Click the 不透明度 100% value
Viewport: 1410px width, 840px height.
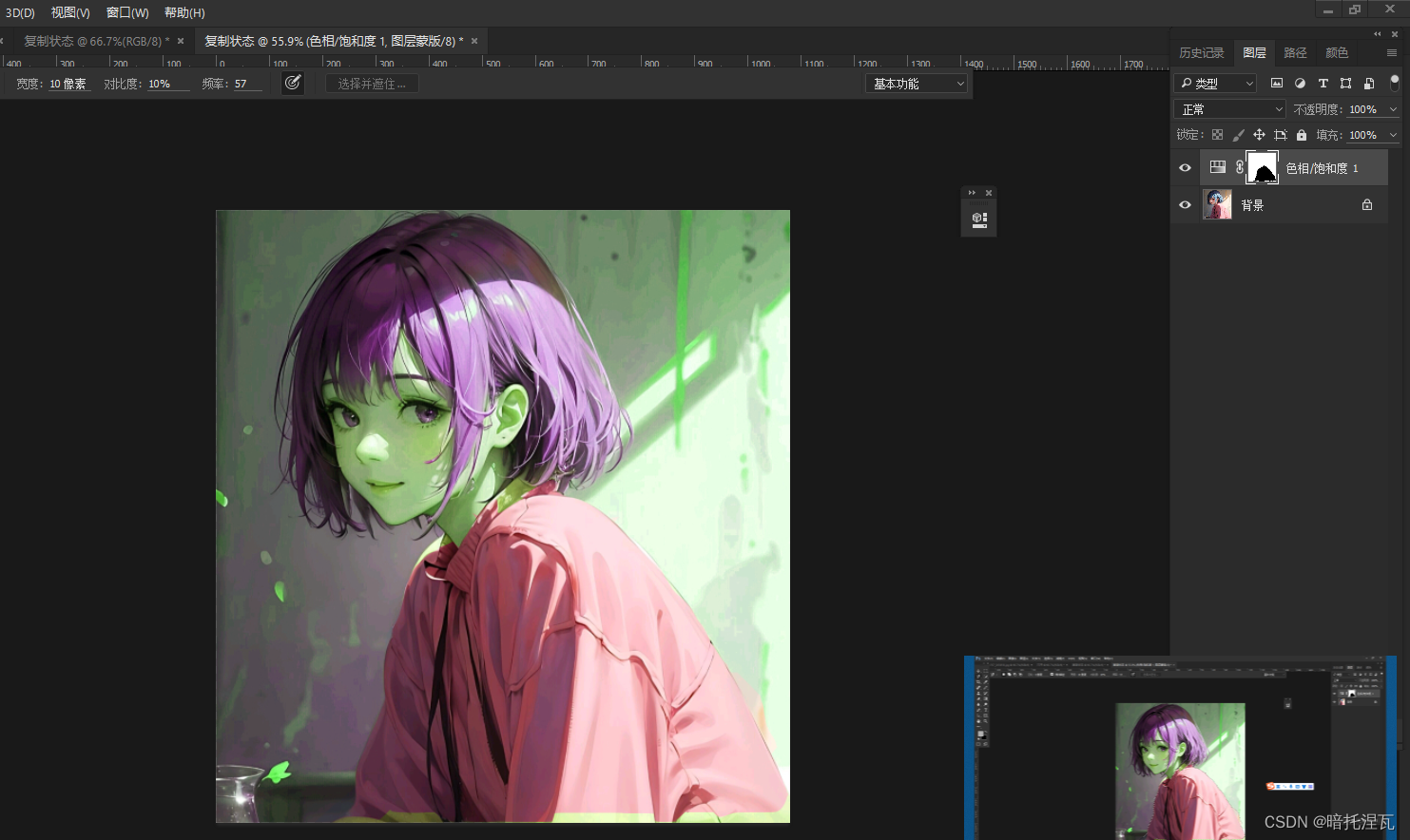(x=1362, y=109)
